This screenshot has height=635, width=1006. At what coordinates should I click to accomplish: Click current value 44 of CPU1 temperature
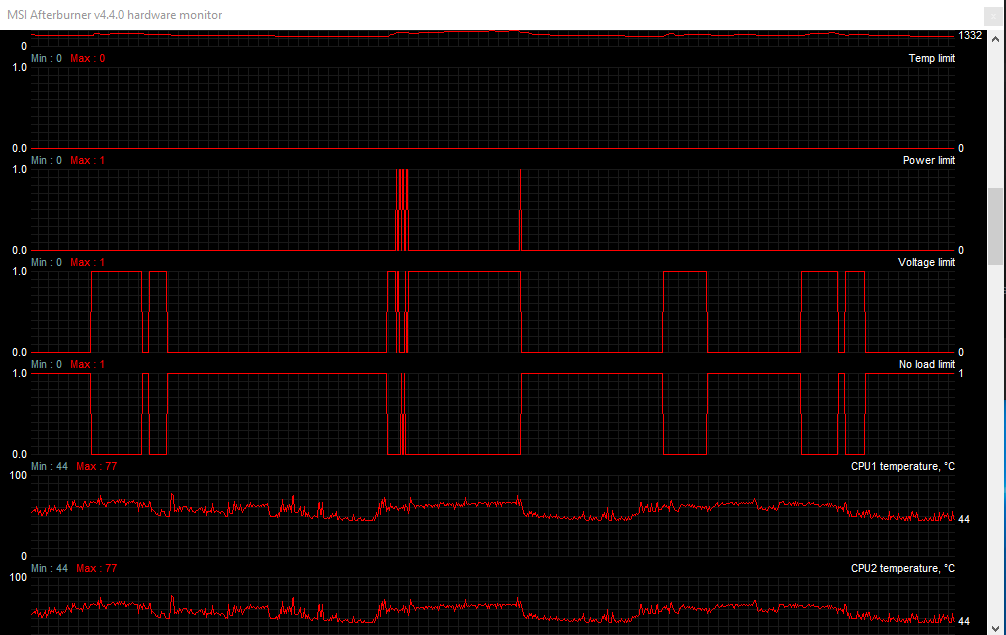pos(964,520)
